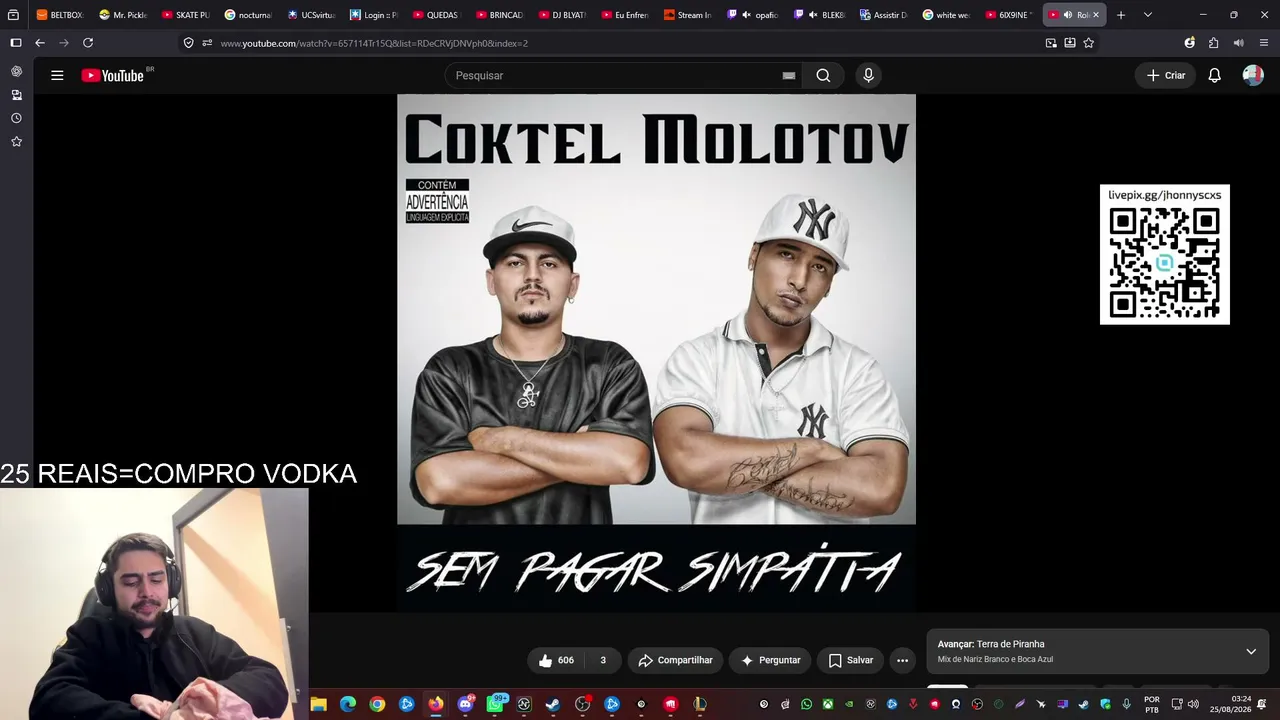The image size is (1280, 720).
Task: Launch Google Chrome from the taskbar
Action: pyautogui.click(x=377, y=704)
